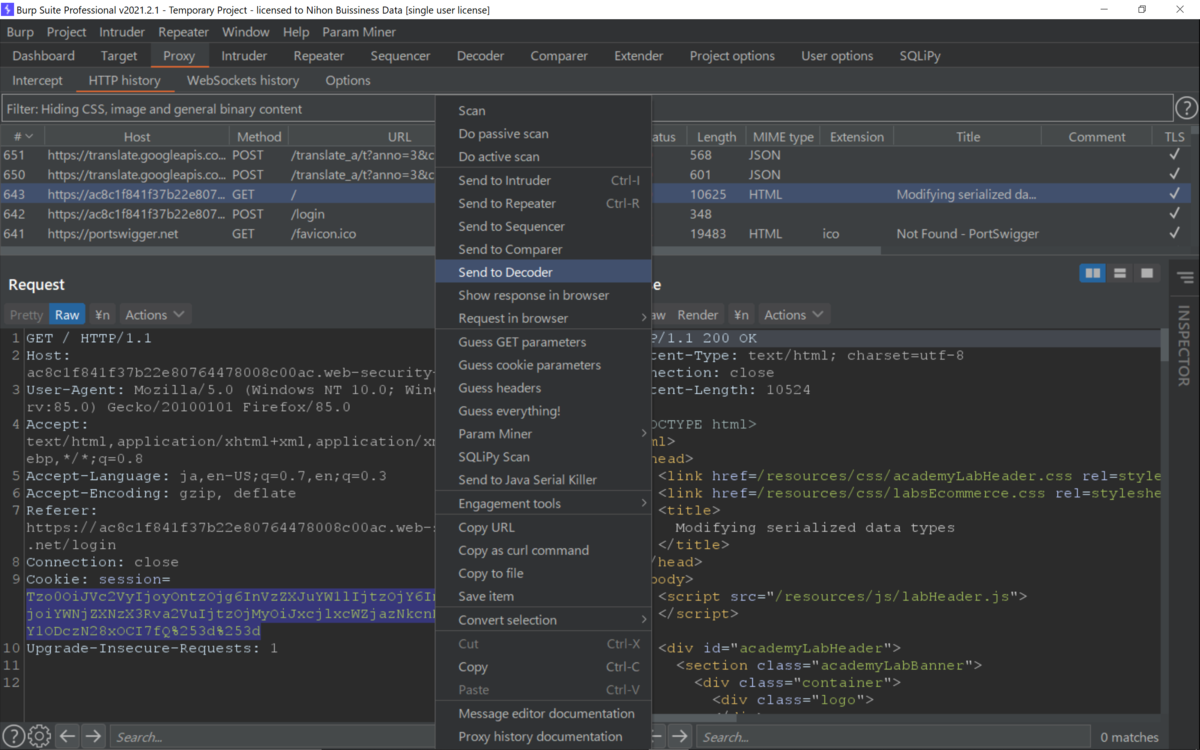Open the SQLiPy tab

coord(919,56)
